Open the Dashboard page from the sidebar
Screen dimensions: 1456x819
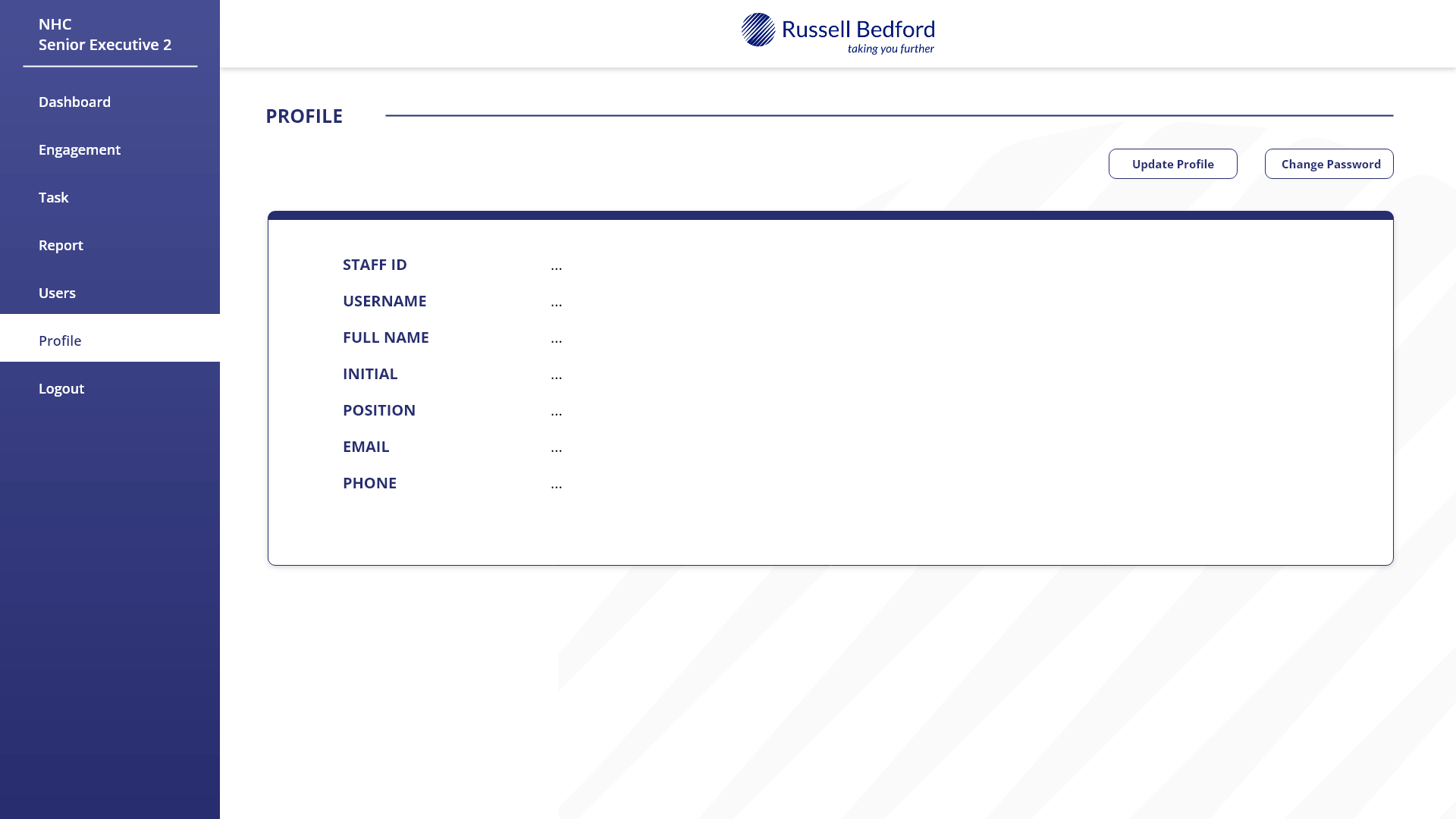pyautogui.click(x=74, y=102)
